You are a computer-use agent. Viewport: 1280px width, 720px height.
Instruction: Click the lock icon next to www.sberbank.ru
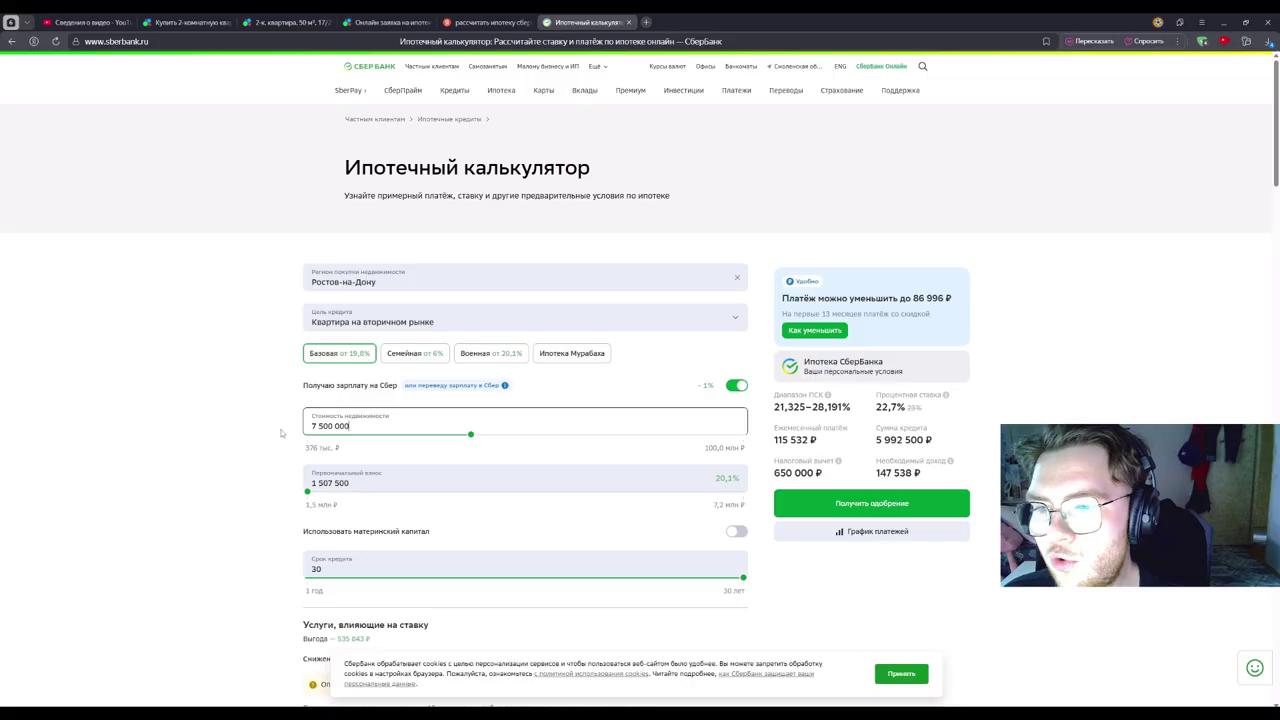76,41
